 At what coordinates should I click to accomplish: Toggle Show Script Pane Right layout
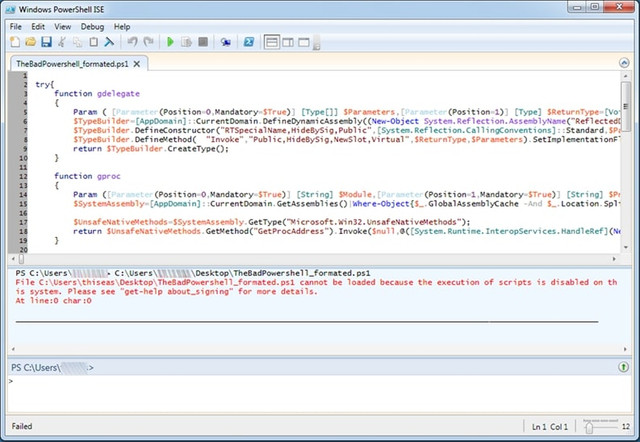point(290,42)
